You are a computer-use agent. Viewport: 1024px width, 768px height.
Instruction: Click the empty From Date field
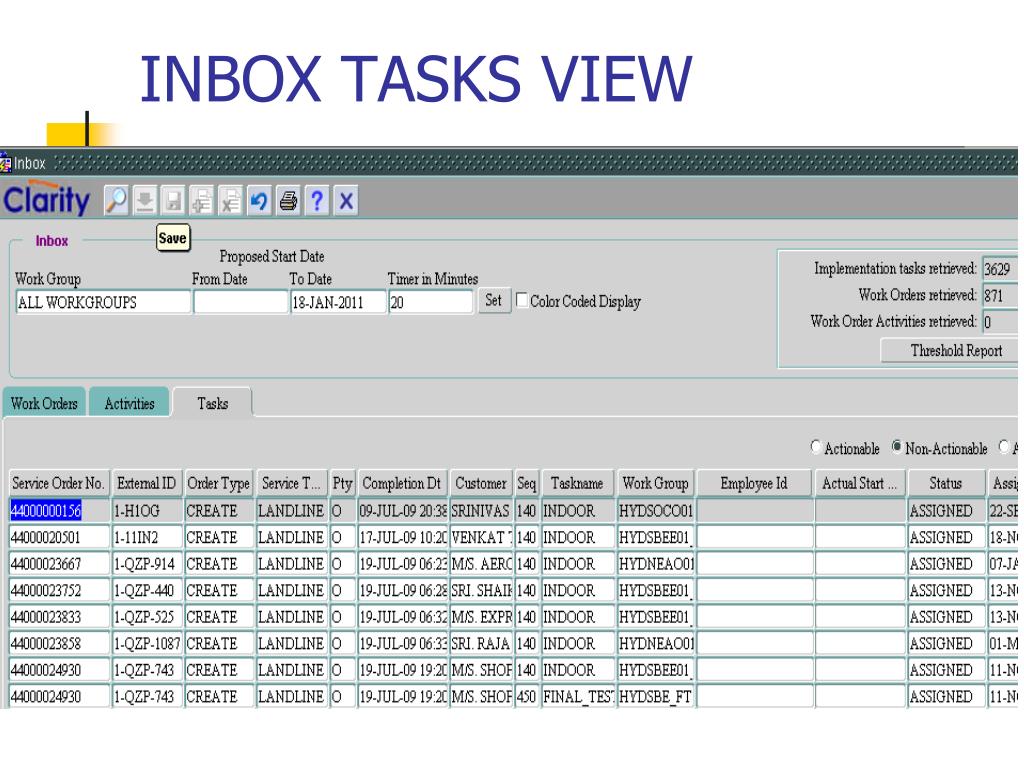239,302
